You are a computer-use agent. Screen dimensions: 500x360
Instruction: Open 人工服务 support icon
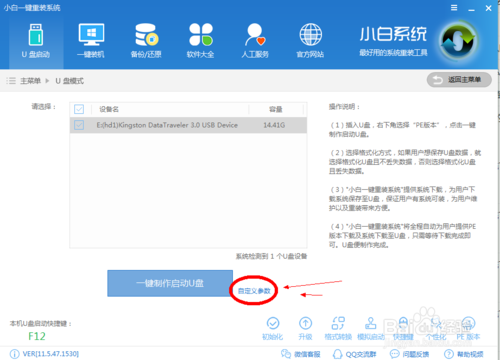point(255,34)
